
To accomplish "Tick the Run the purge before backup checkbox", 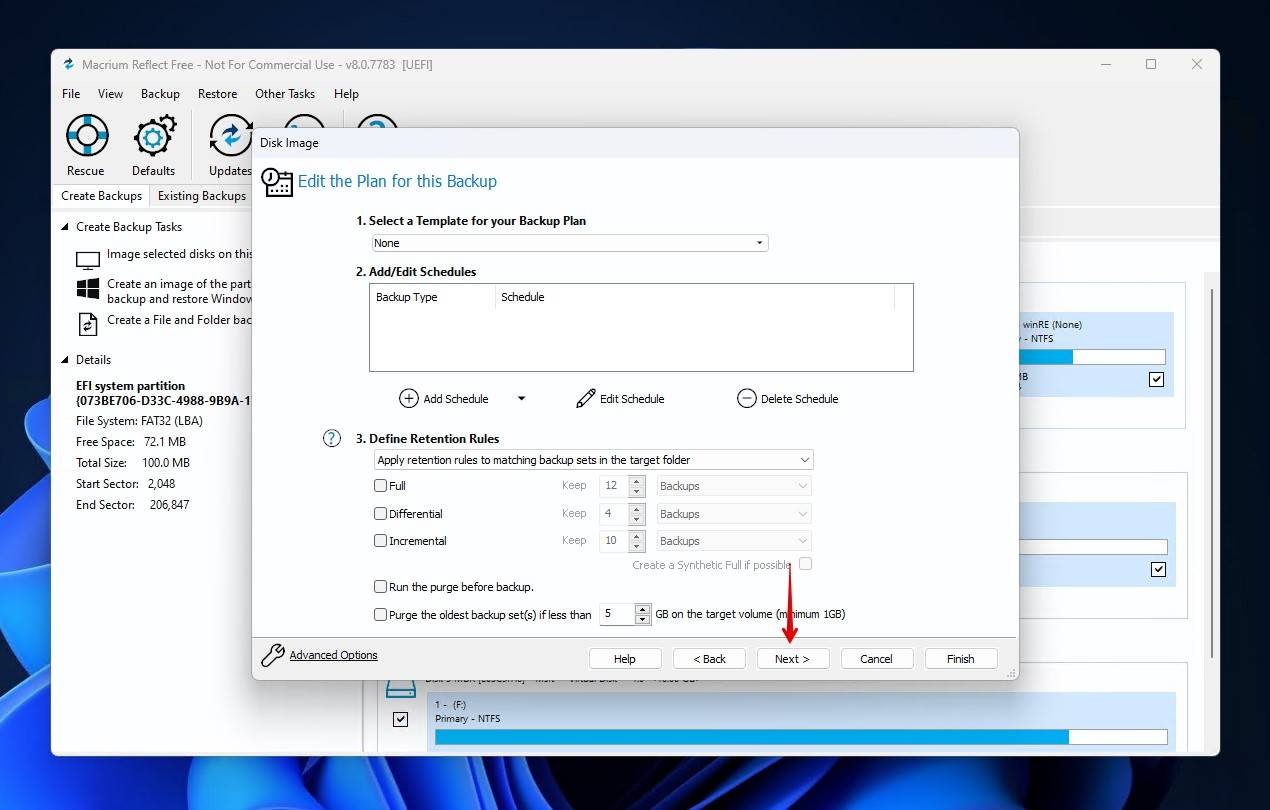I will tap(380, 587).
